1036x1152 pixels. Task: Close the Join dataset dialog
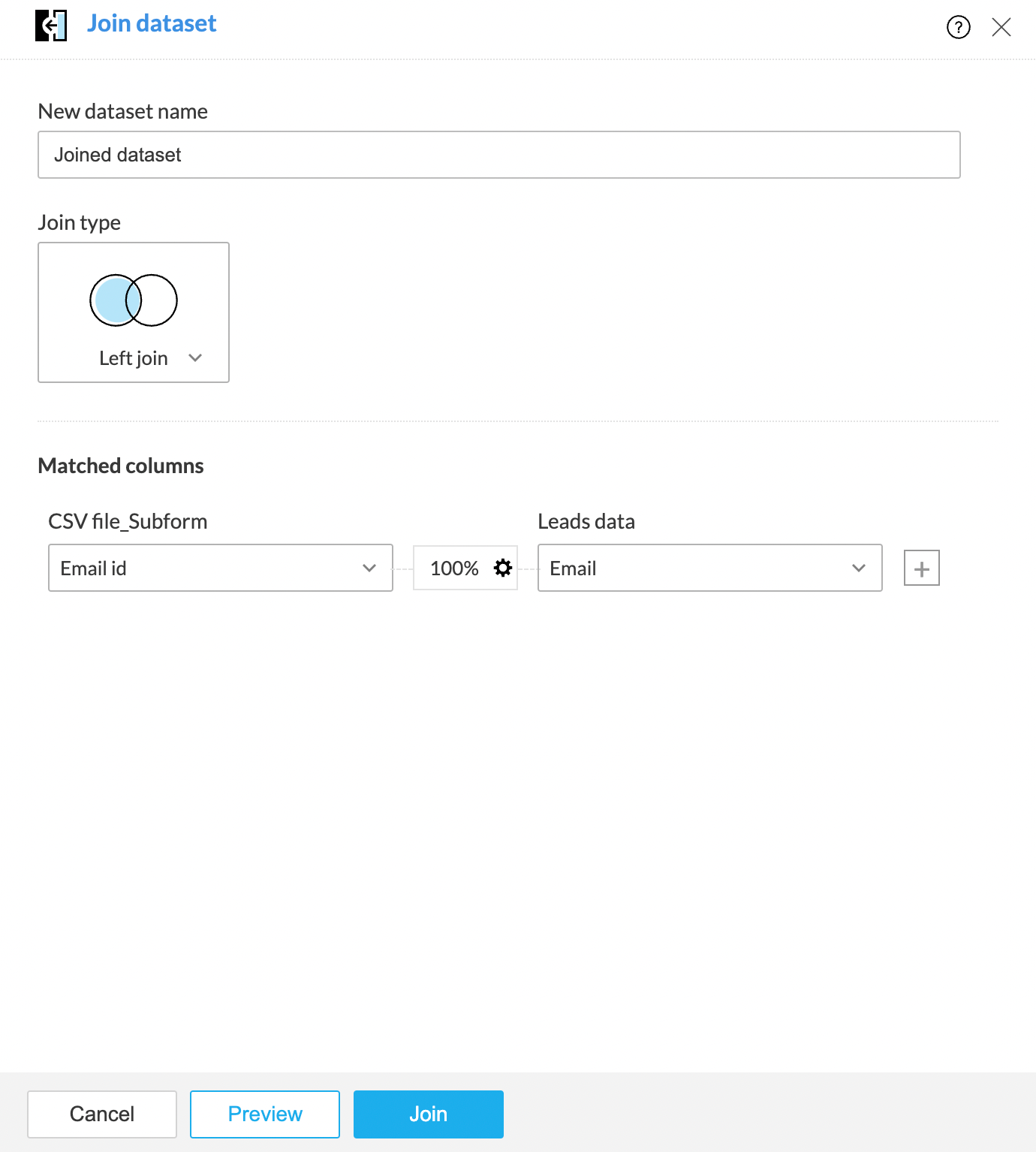pyautogui.click(x=1001, y=27)
